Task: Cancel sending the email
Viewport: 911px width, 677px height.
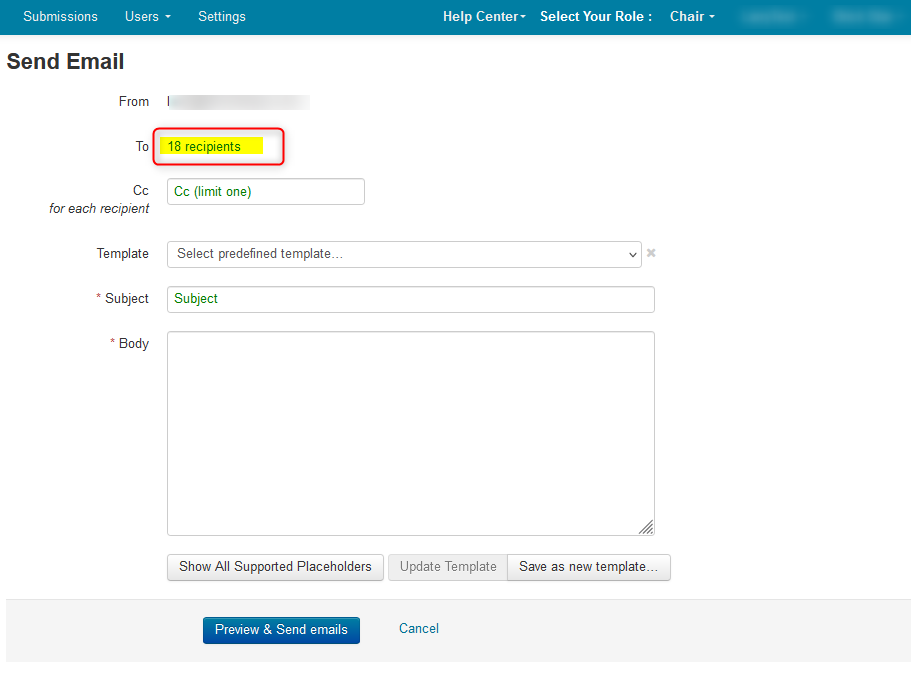Action: point(419,629)
